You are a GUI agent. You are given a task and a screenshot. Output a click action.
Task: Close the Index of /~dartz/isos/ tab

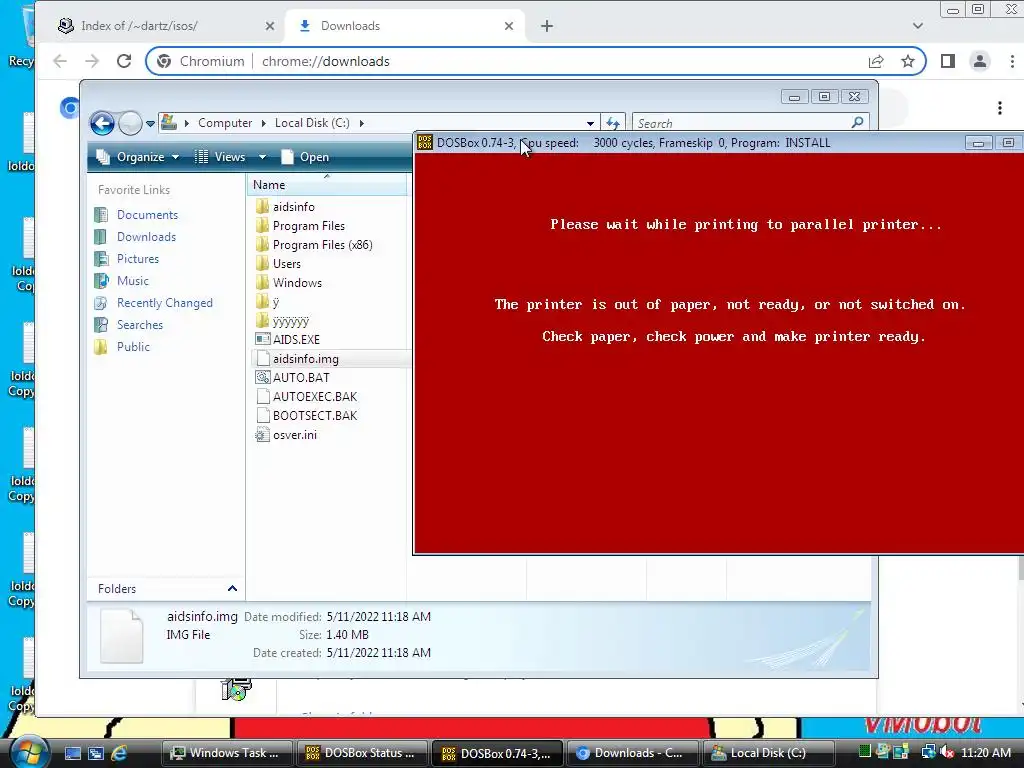pyautogui.click(x=270, y=26)
